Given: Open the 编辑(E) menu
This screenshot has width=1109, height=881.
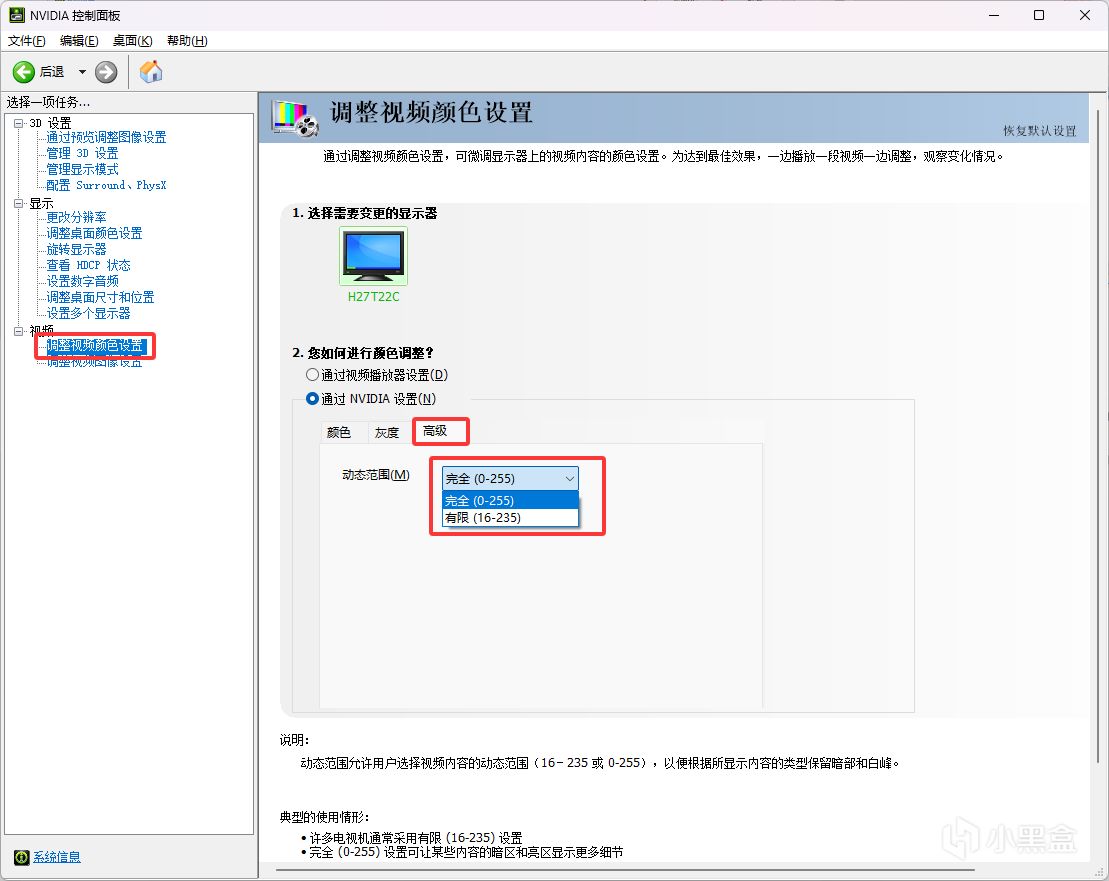Looking at the screenshot, I should pyautogui.click(x=79, y=41).
